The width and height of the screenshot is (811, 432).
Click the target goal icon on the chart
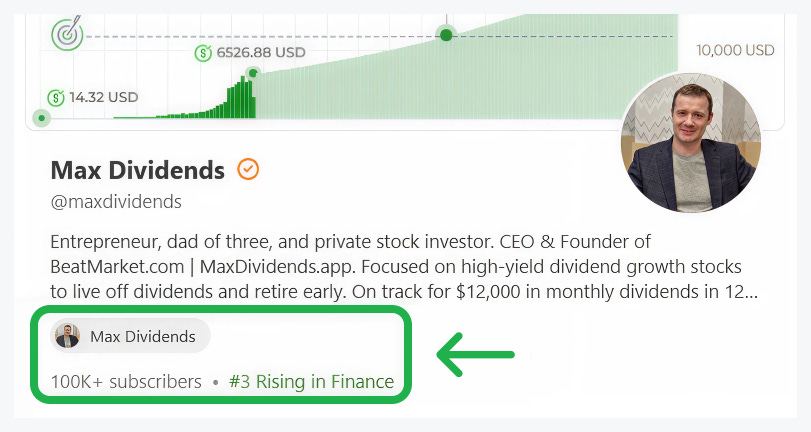[x=67, y=35]
